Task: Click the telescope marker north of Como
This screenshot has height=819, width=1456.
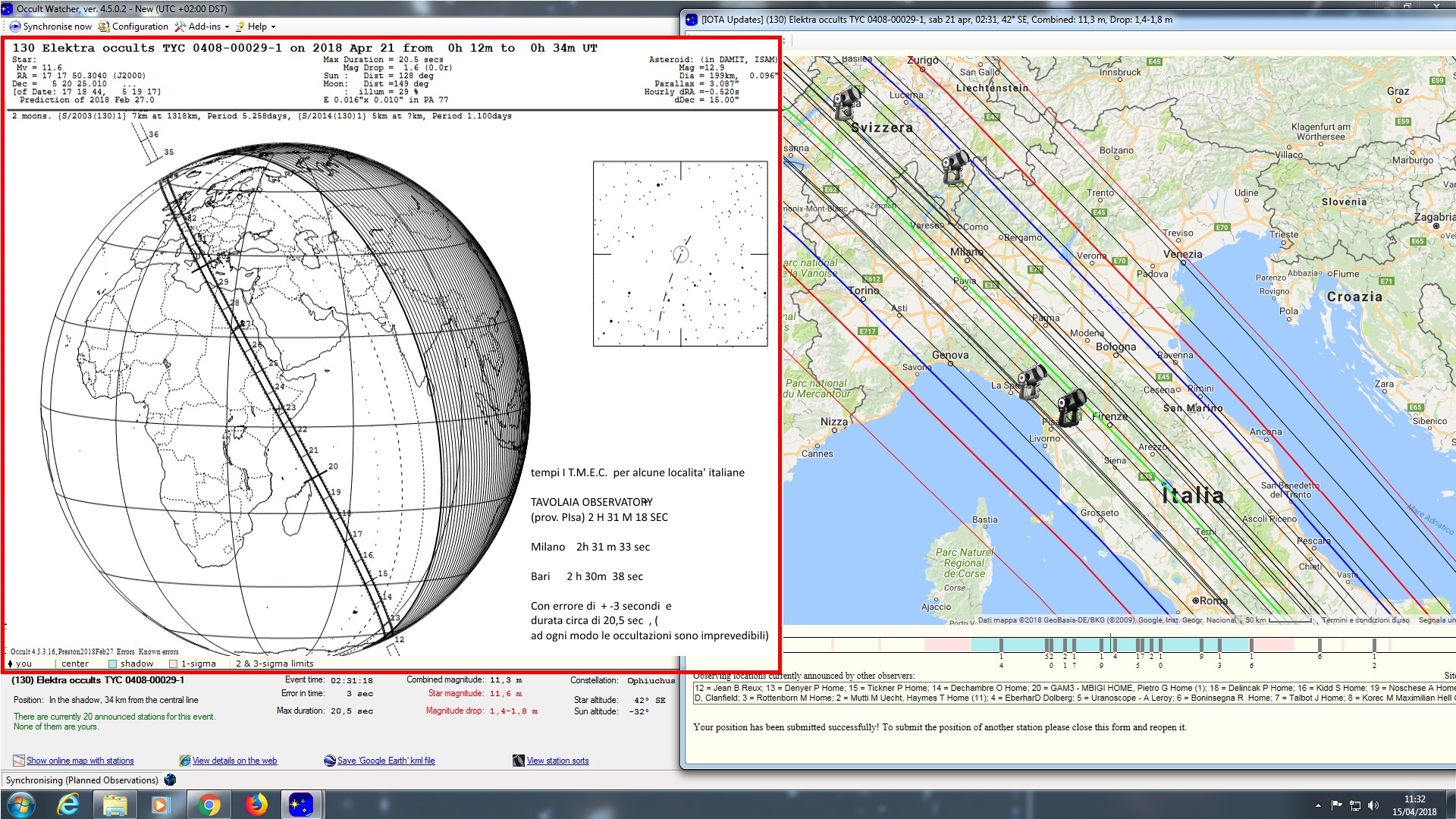Action: point(955,167)
